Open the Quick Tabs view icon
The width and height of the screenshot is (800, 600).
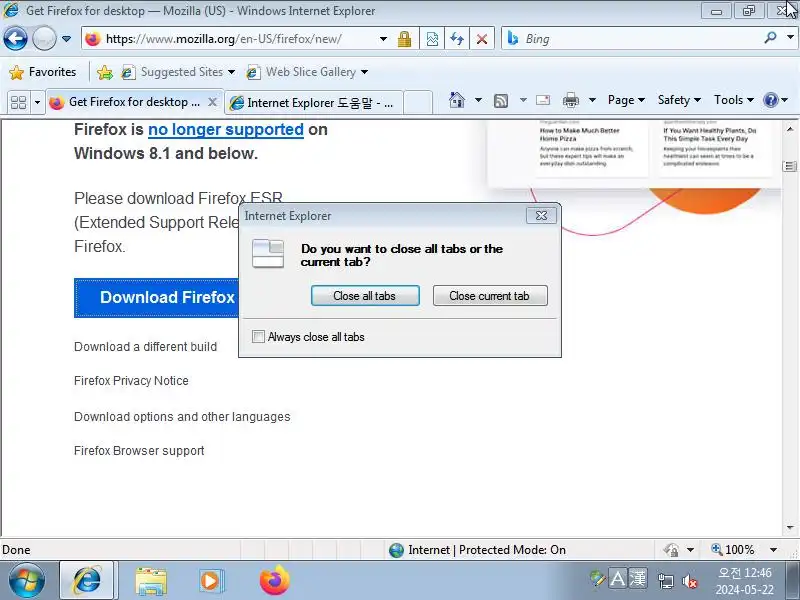pos(18,103)
